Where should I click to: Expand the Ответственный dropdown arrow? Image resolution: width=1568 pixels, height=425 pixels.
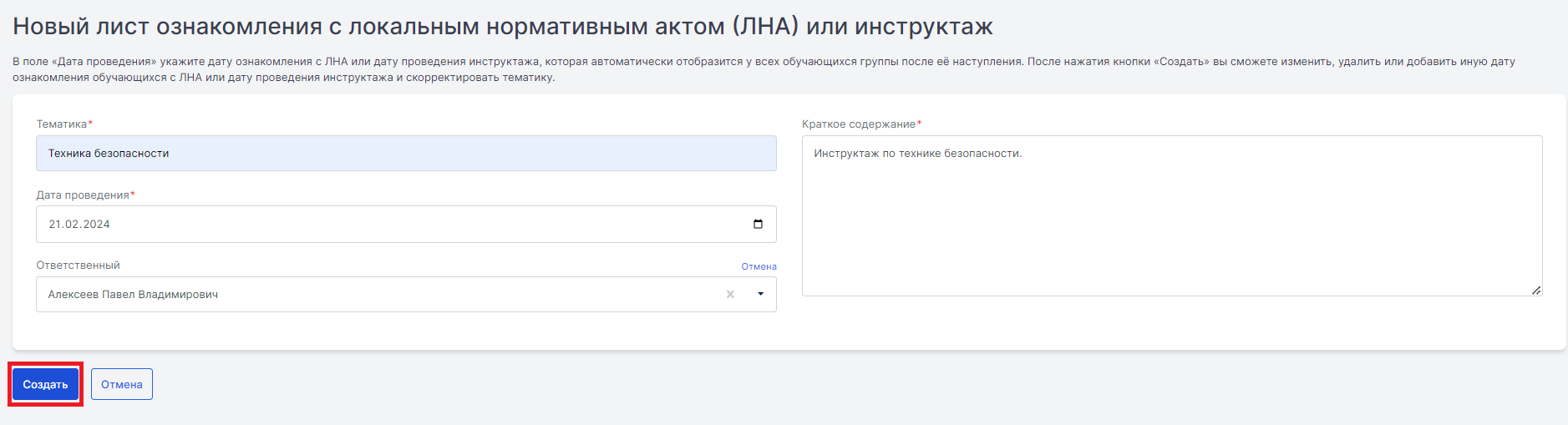coord(760,295)
